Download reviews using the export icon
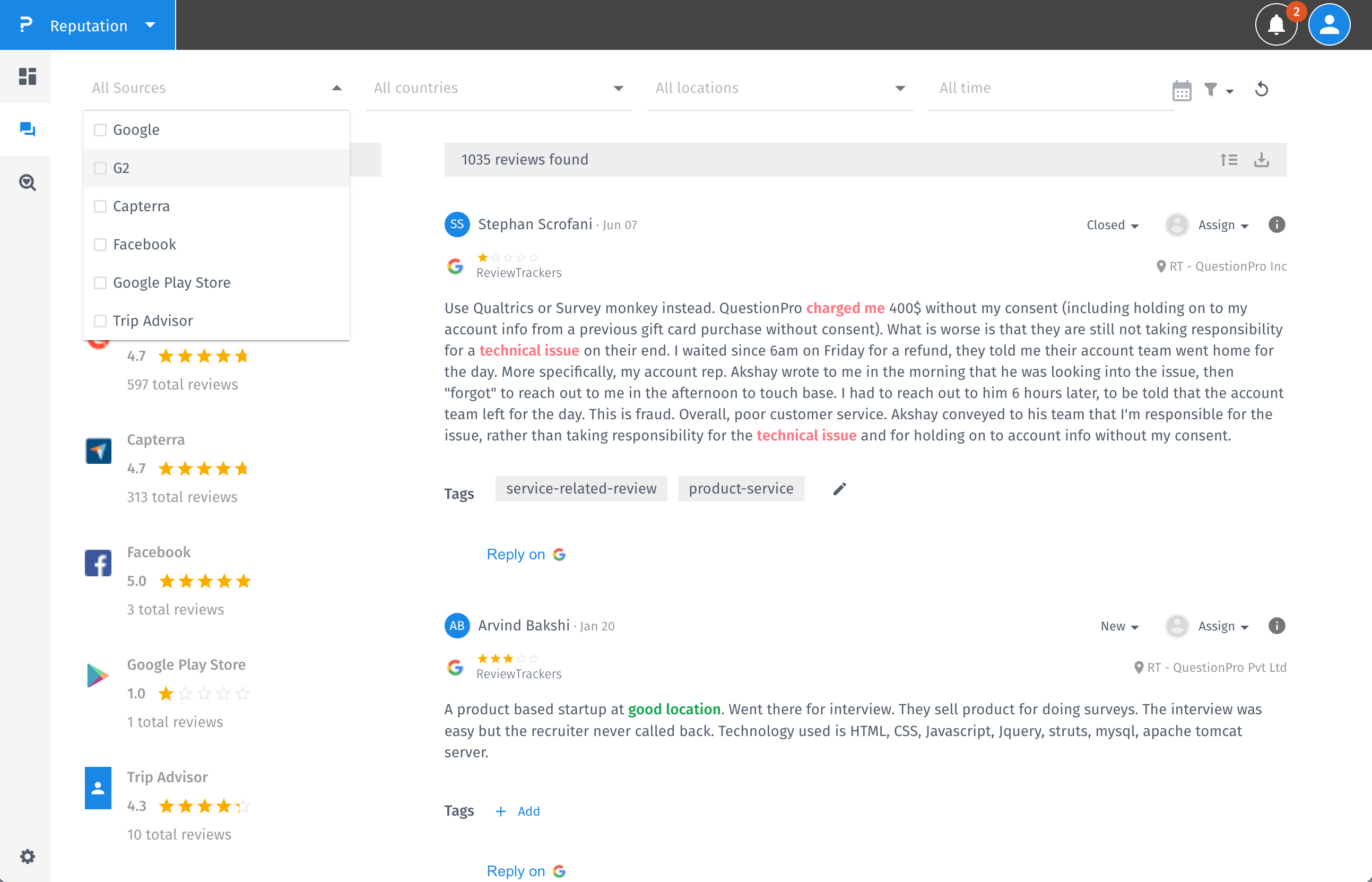 1262,160
